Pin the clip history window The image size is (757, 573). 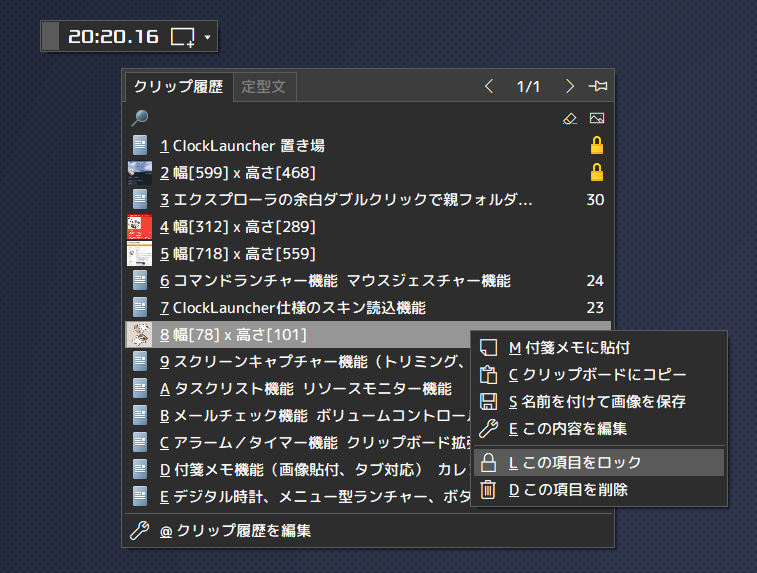(x=598, y=86)
